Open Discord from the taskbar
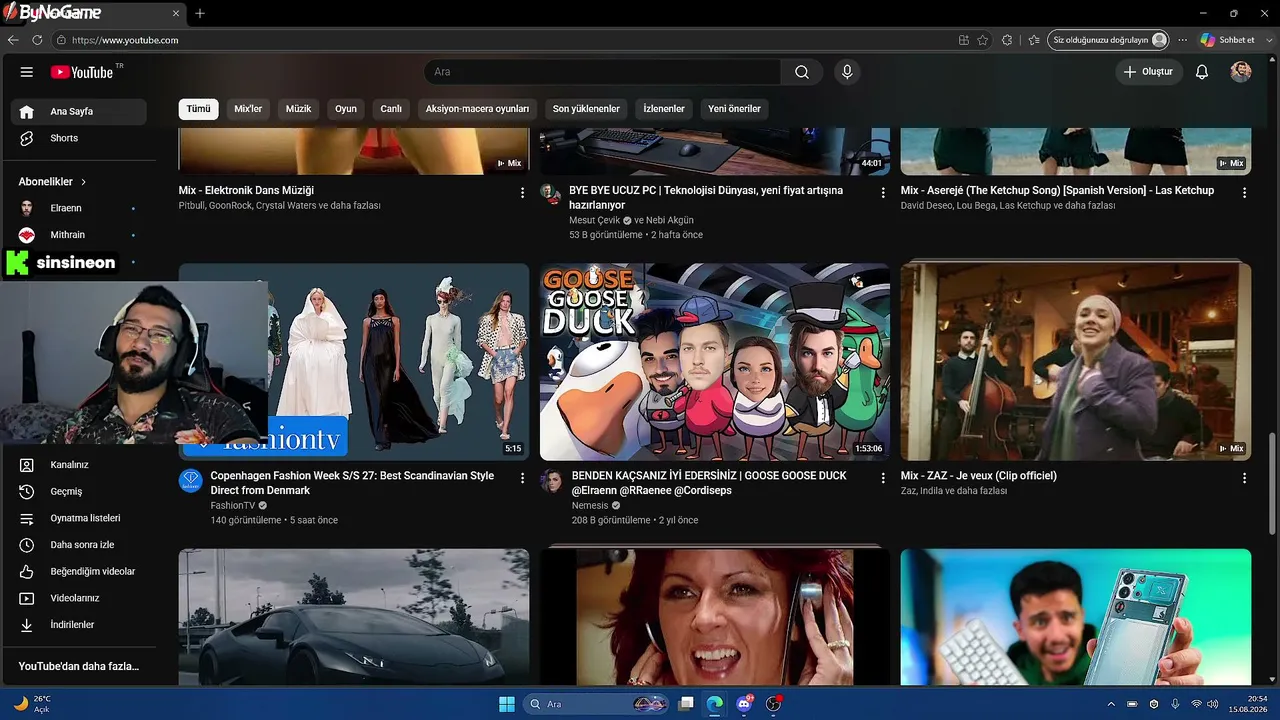The height and width of the screenshot is (720, 1280). pos(744,704)
